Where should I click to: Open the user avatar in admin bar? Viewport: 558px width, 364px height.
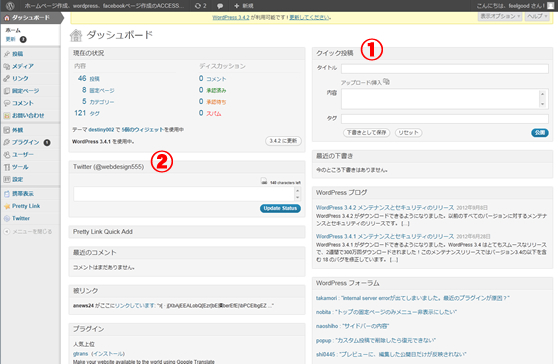551,6
